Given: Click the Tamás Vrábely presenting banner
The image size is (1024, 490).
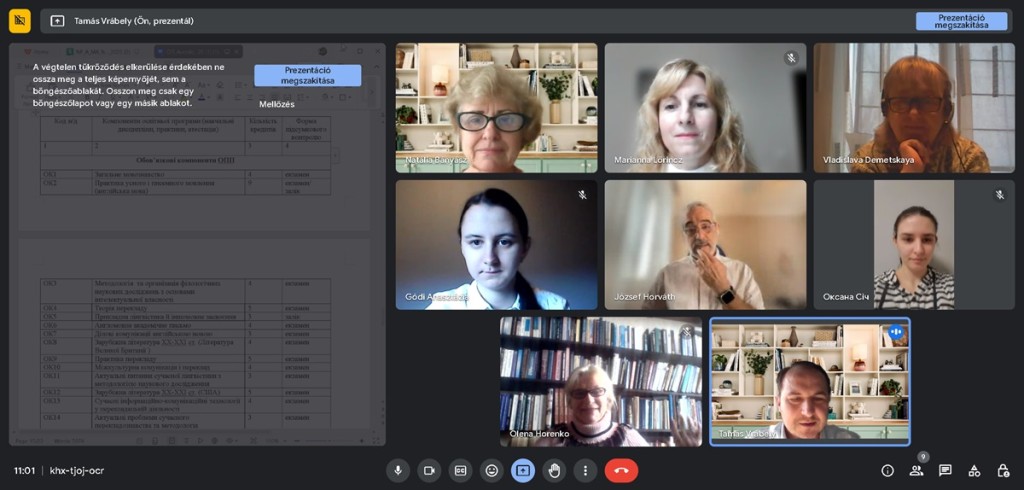Looking at the screenshot, I should point(134,20).
